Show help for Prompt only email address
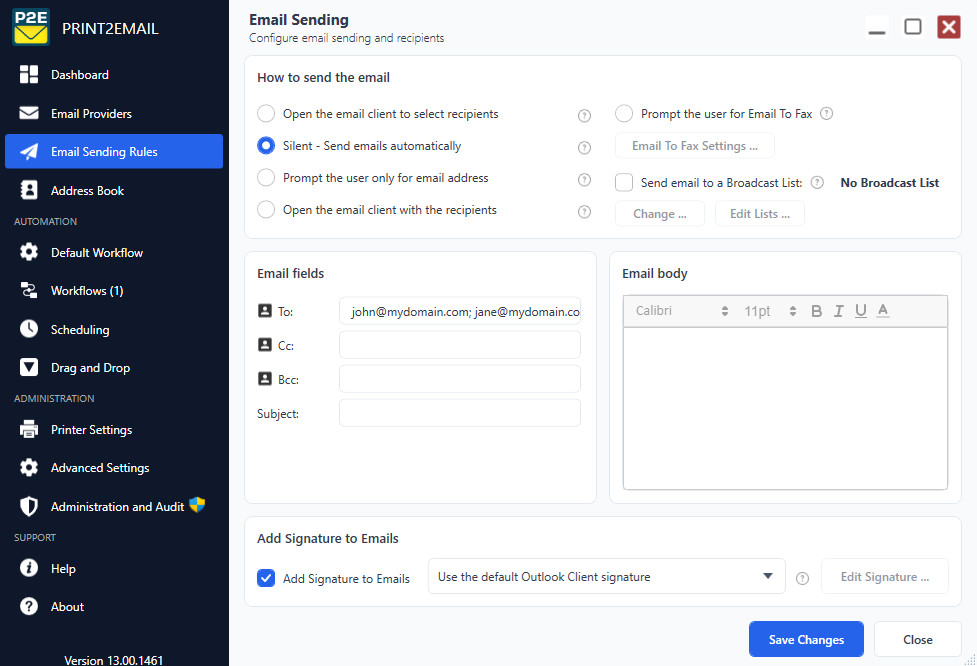 point(584,179)
